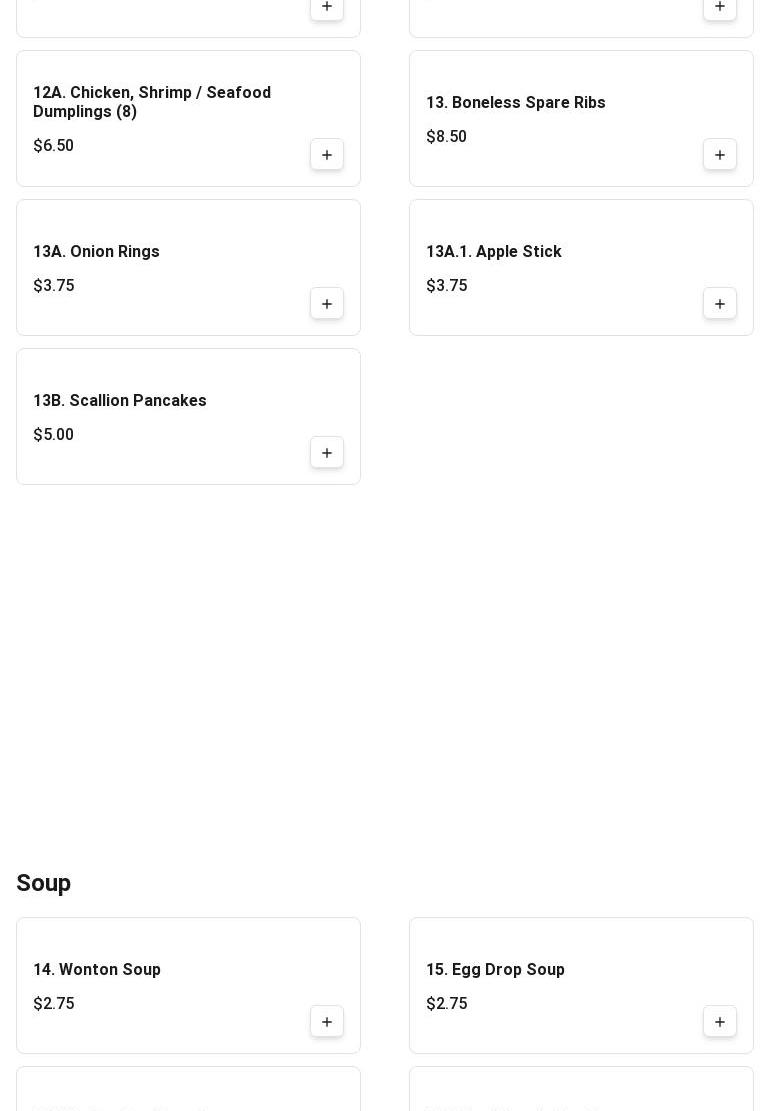Add Onion Rings using the plus icon
Screen dimensions: 770x1111
[x=327, y=304]
